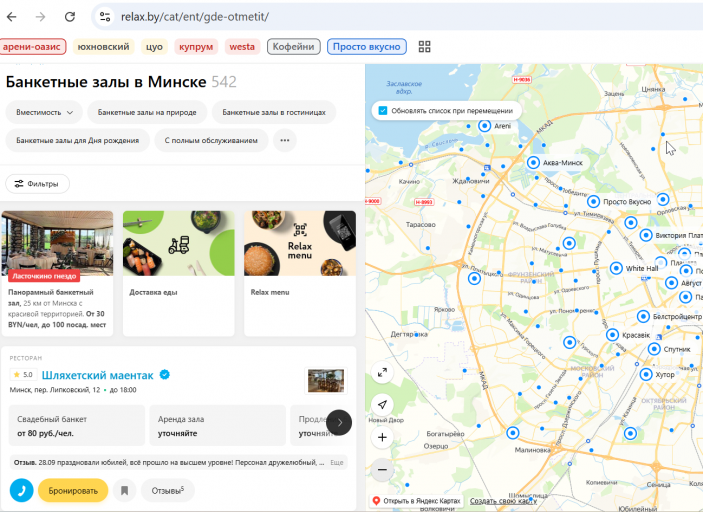Select Свадебный банкет от 80 руб./чел. offer
Viewport: 703px width, 512px height.
click(x=77, y=425)
